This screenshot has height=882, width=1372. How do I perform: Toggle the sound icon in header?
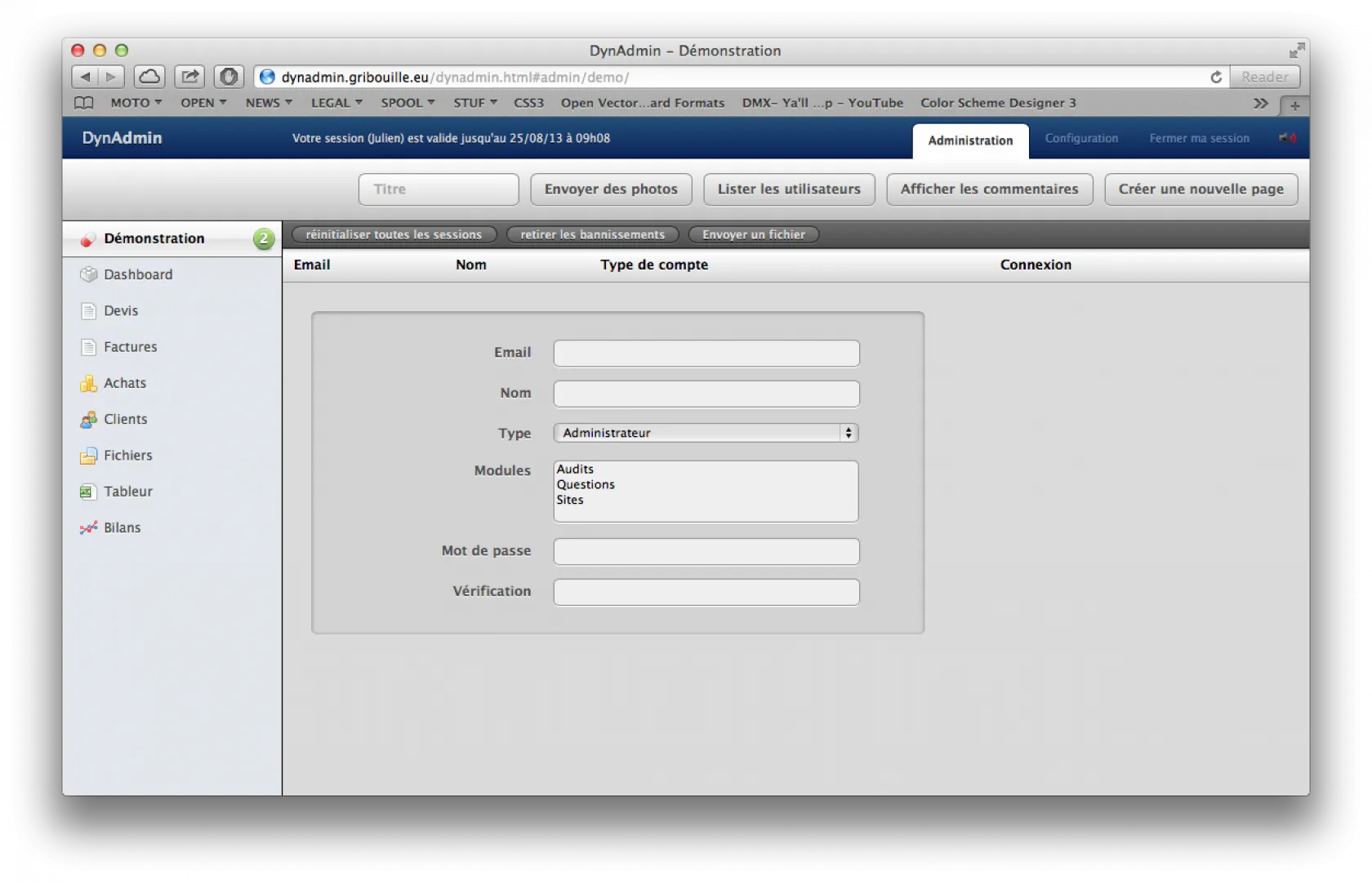(x=1287, y=138)
